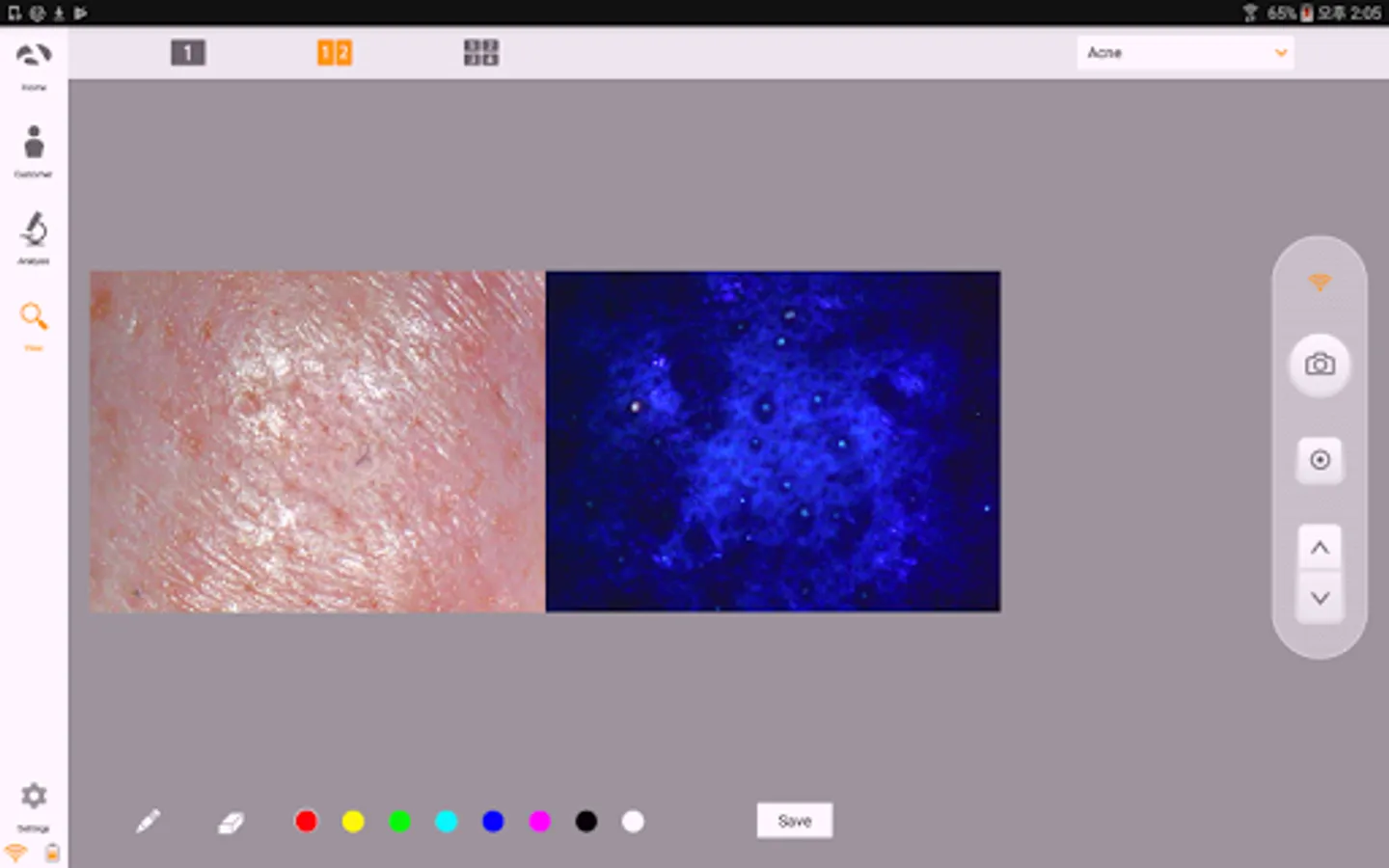The image size is (1389, 868).
Task: Pick the green color swatch
Action: [x=399, y=821]
